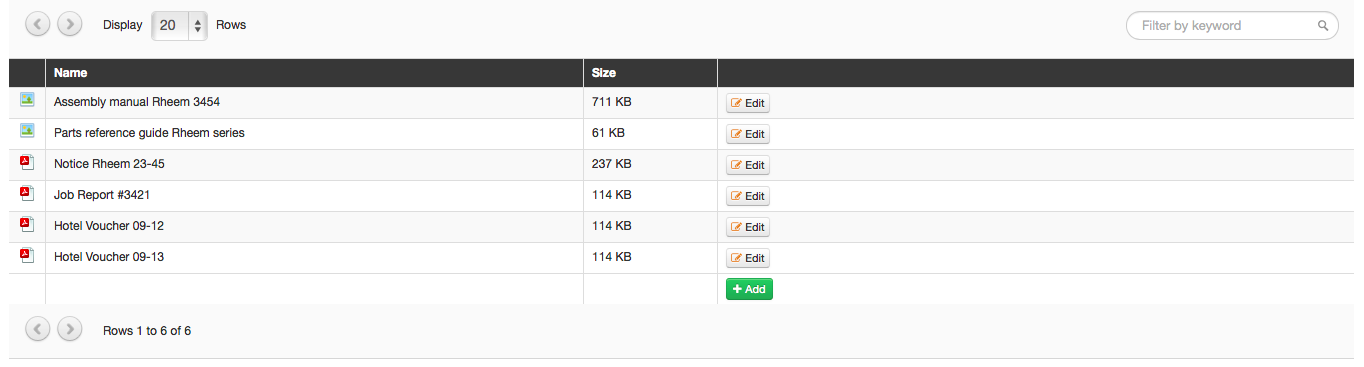The width and height of the screenshot is (1364, 367).
Task: Edit Hotel Voucher 09-13 entry
Action: 748,258
